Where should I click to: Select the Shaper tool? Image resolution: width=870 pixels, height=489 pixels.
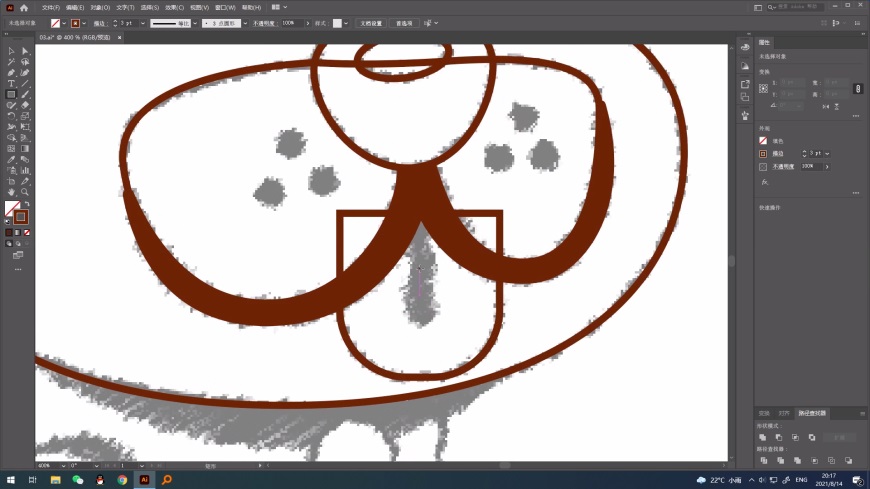11,105
